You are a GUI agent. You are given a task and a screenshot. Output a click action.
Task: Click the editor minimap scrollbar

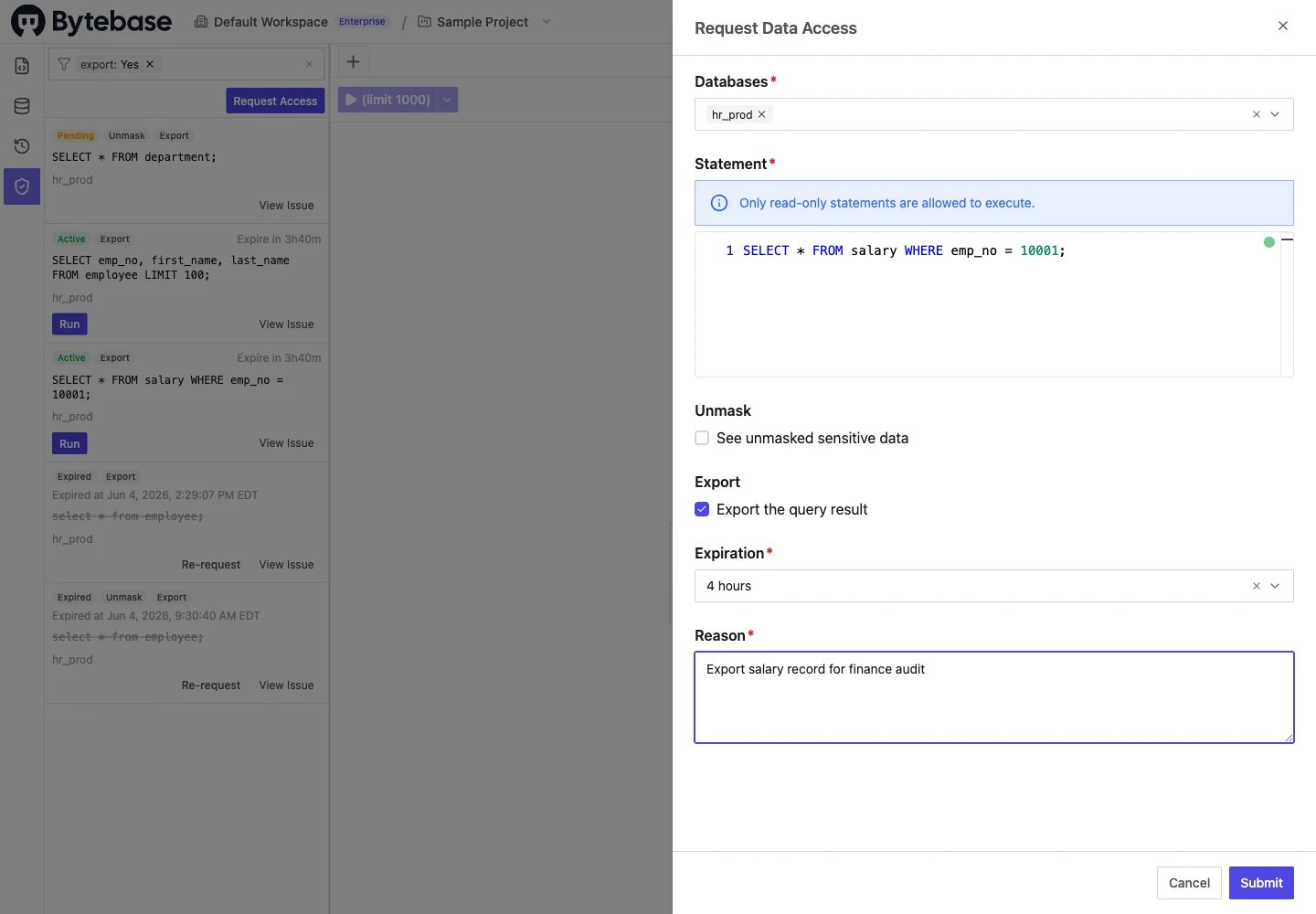1287,304
